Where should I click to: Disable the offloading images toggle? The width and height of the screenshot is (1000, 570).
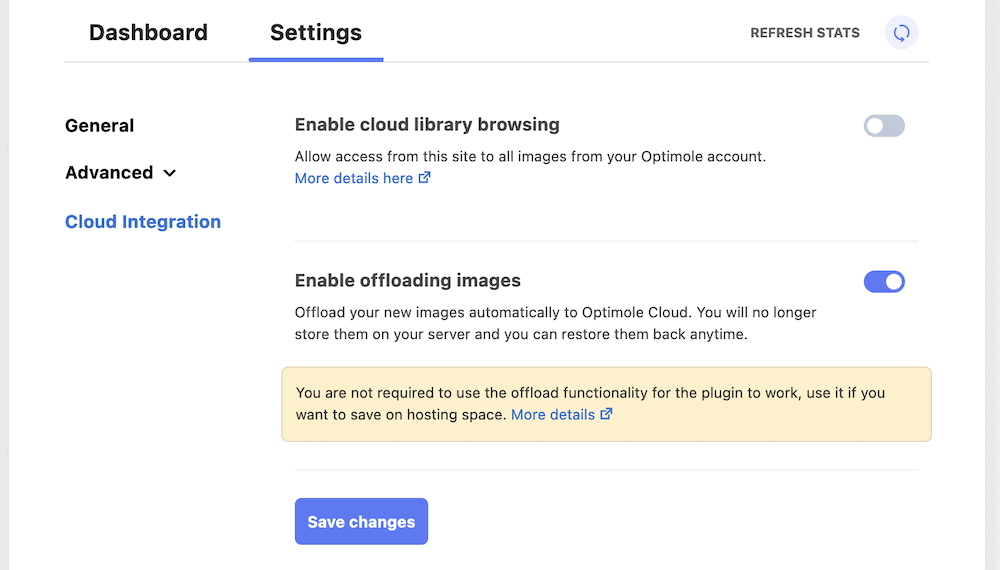pyautogui.click(x=884, y=281)
